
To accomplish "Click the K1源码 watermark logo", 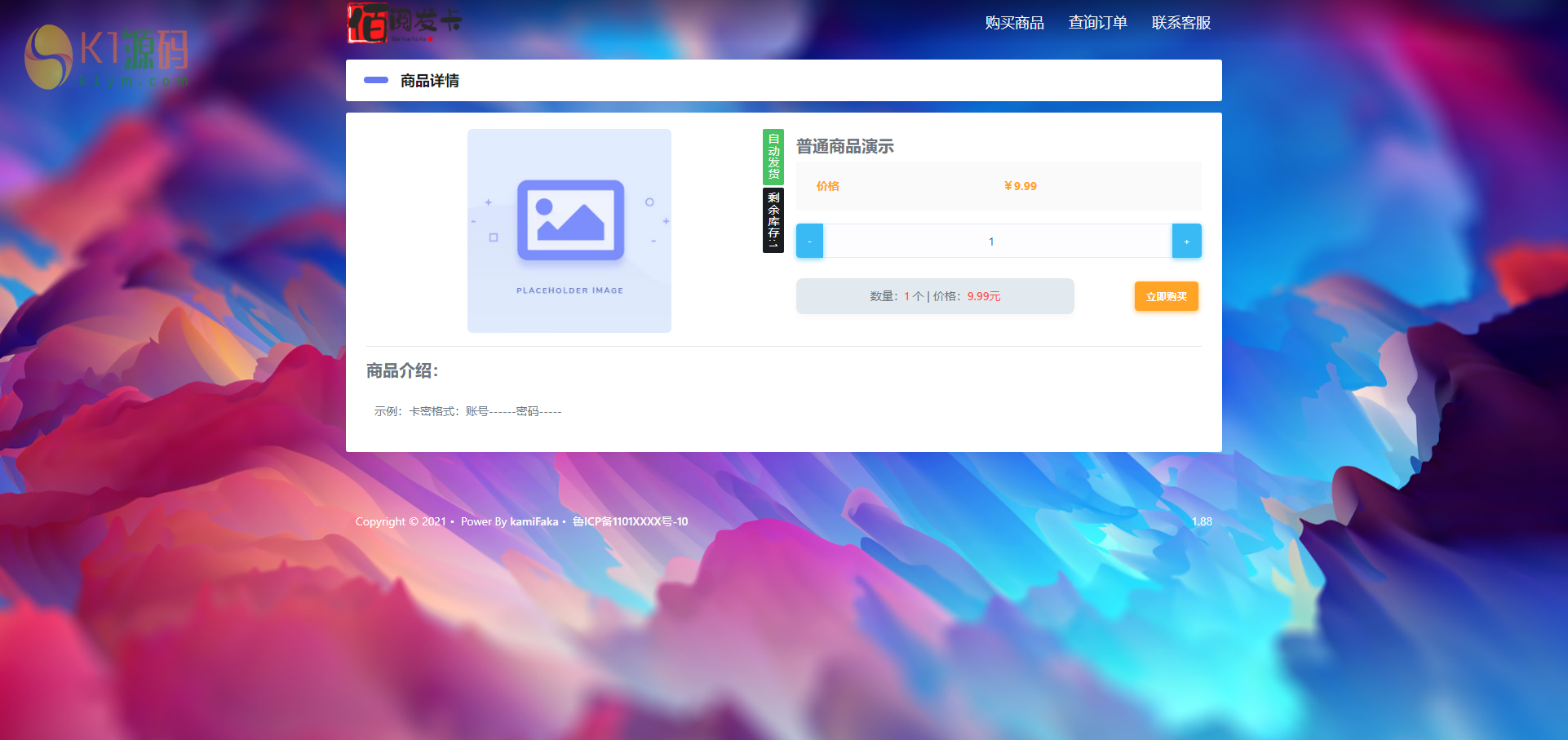I will pos(107,57).
